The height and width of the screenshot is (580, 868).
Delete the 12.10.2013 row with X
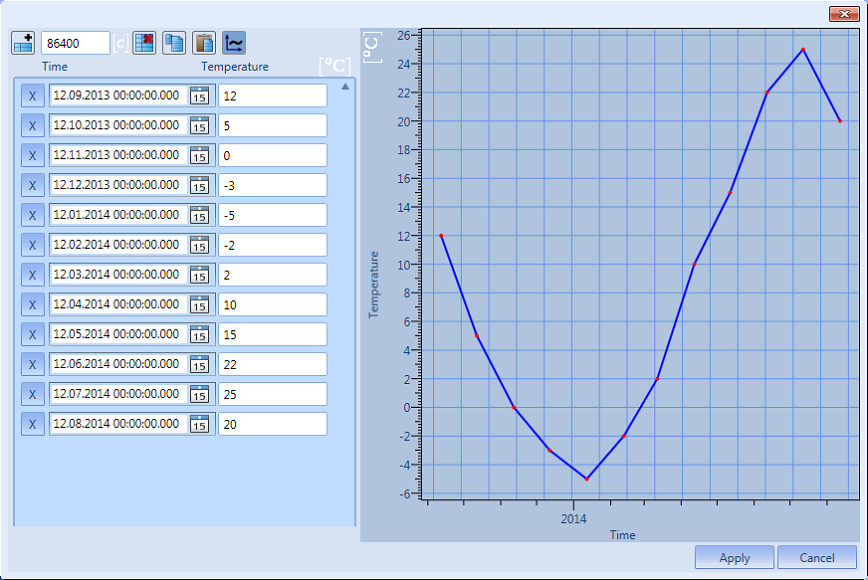33,126
